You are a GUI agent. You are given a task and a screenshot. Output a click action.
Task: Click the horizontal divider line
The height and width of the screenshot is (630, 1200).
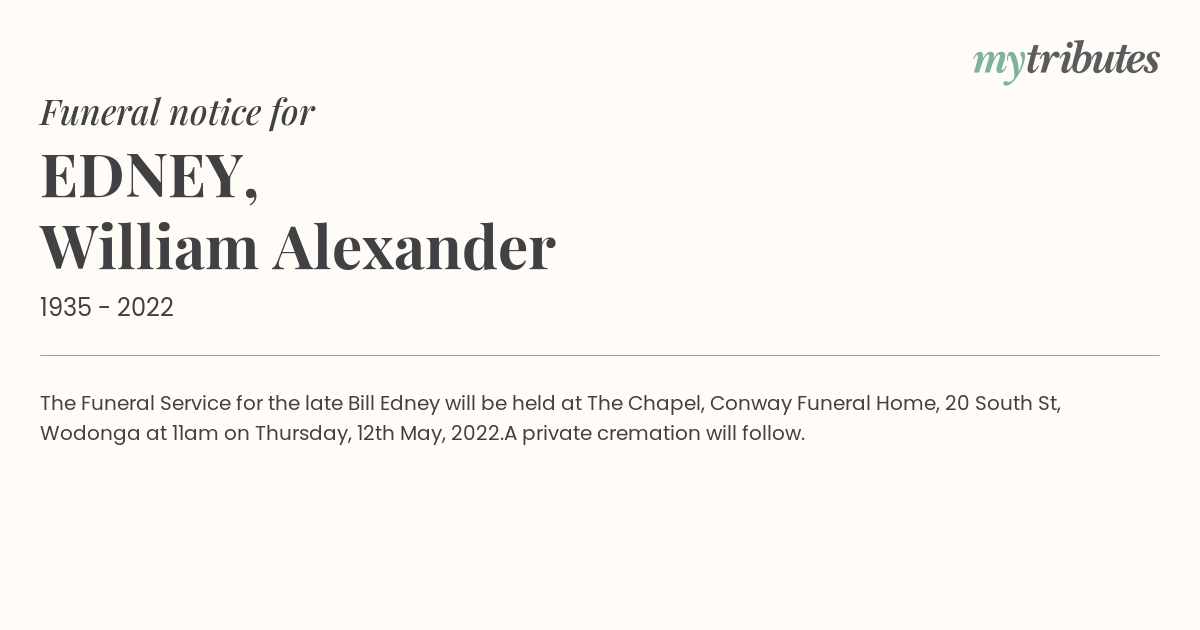click(600, 355)
